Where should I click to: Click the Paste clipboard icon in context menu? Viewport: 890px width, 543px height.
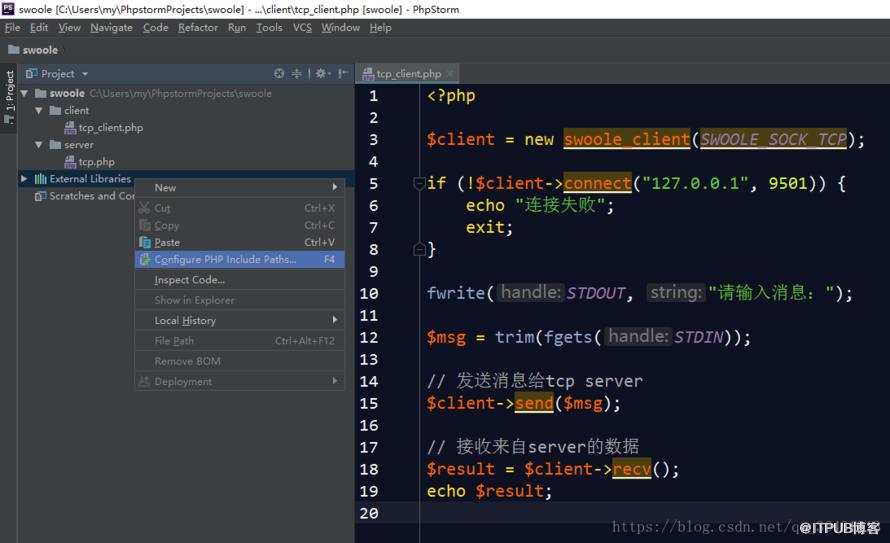point(145,242)
